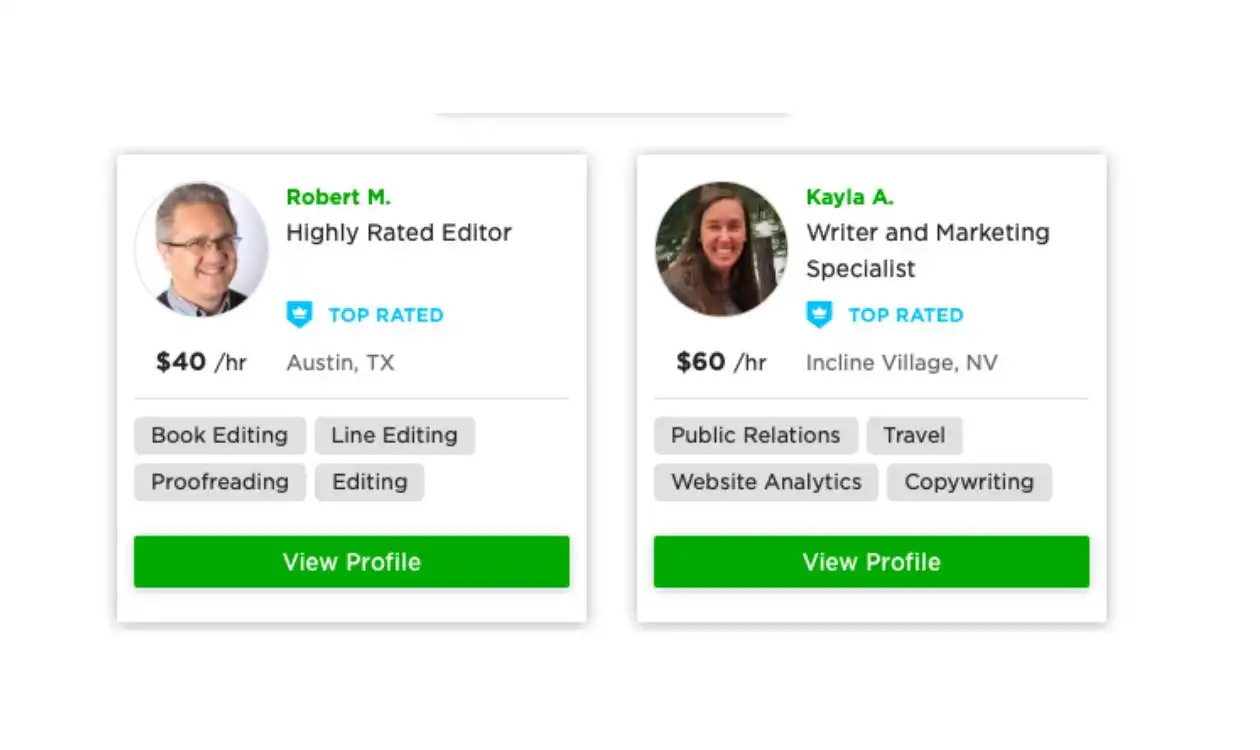
Task: Click the Writer and Marketing Specialist title
Action: pos(928,251)
